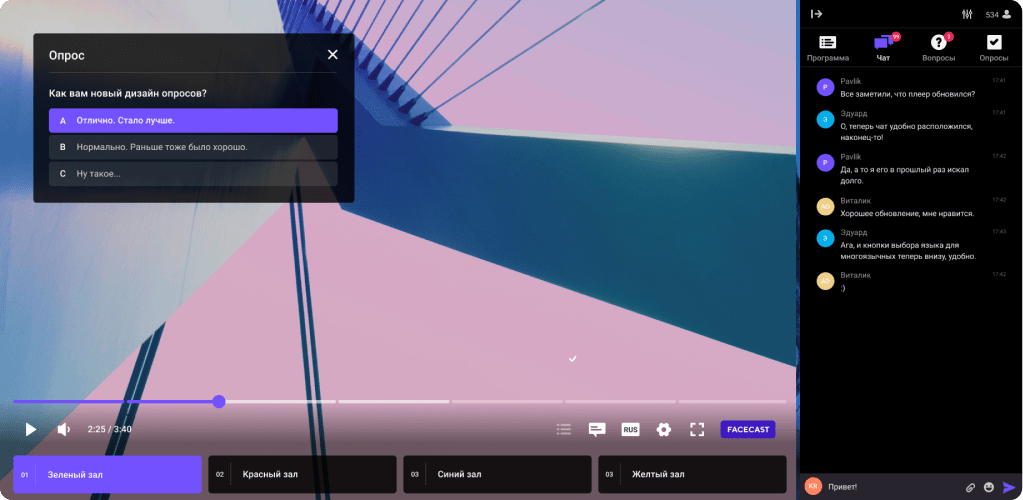Switch to the Программа tab

click(x=827, y=48)
